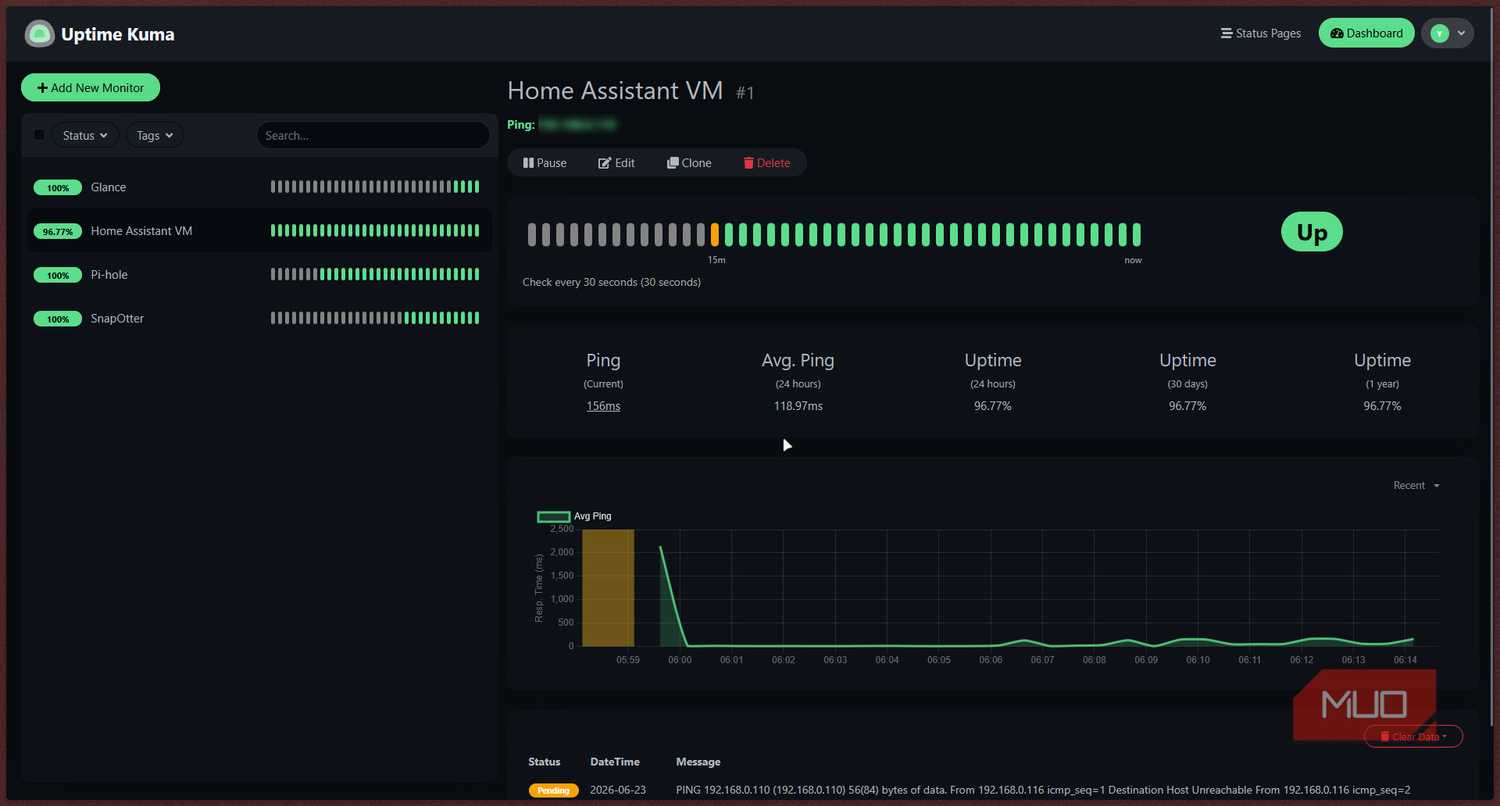Click the ping spike in the chart
Image resolution: width=1500 pixels, height=806 pixels.
[x=661, y=548]
